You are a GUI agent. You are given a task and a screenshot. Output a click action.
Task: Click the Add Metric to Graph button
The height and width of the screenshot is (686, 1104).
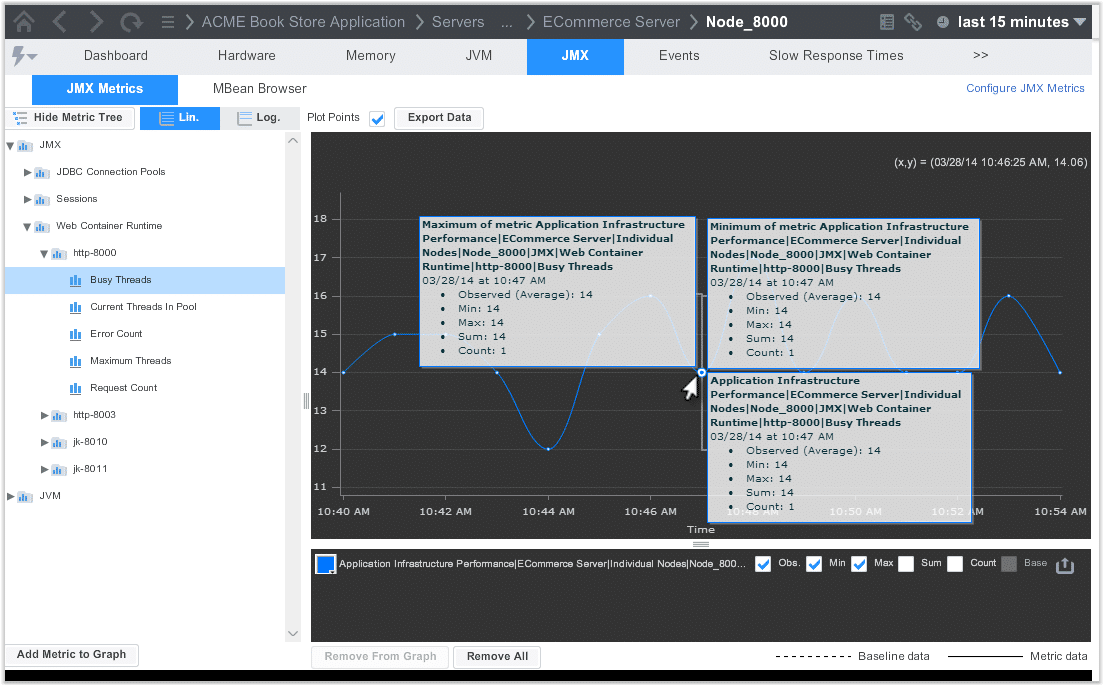71,655
